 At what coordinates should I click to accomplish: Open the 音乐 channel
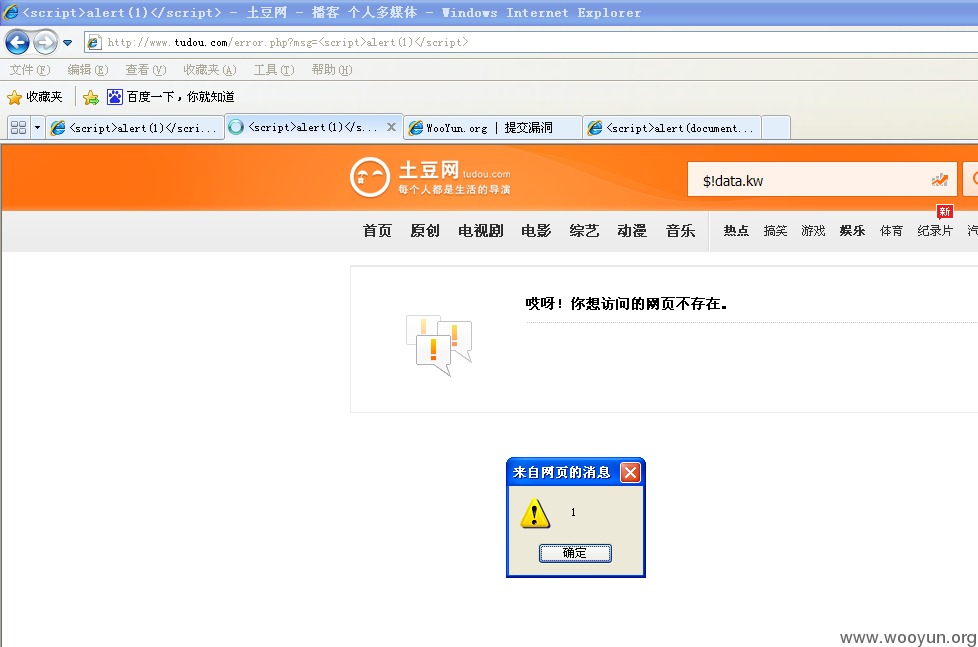tap(680, 231)
